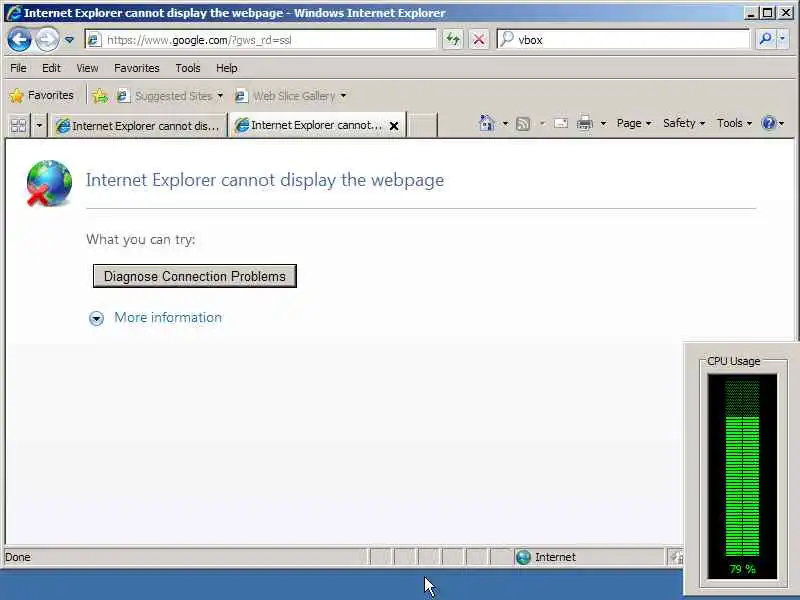This screenshot has width=800, height=600.
Task: Refresh the page with green arrows icon
Action: (453, 39)
